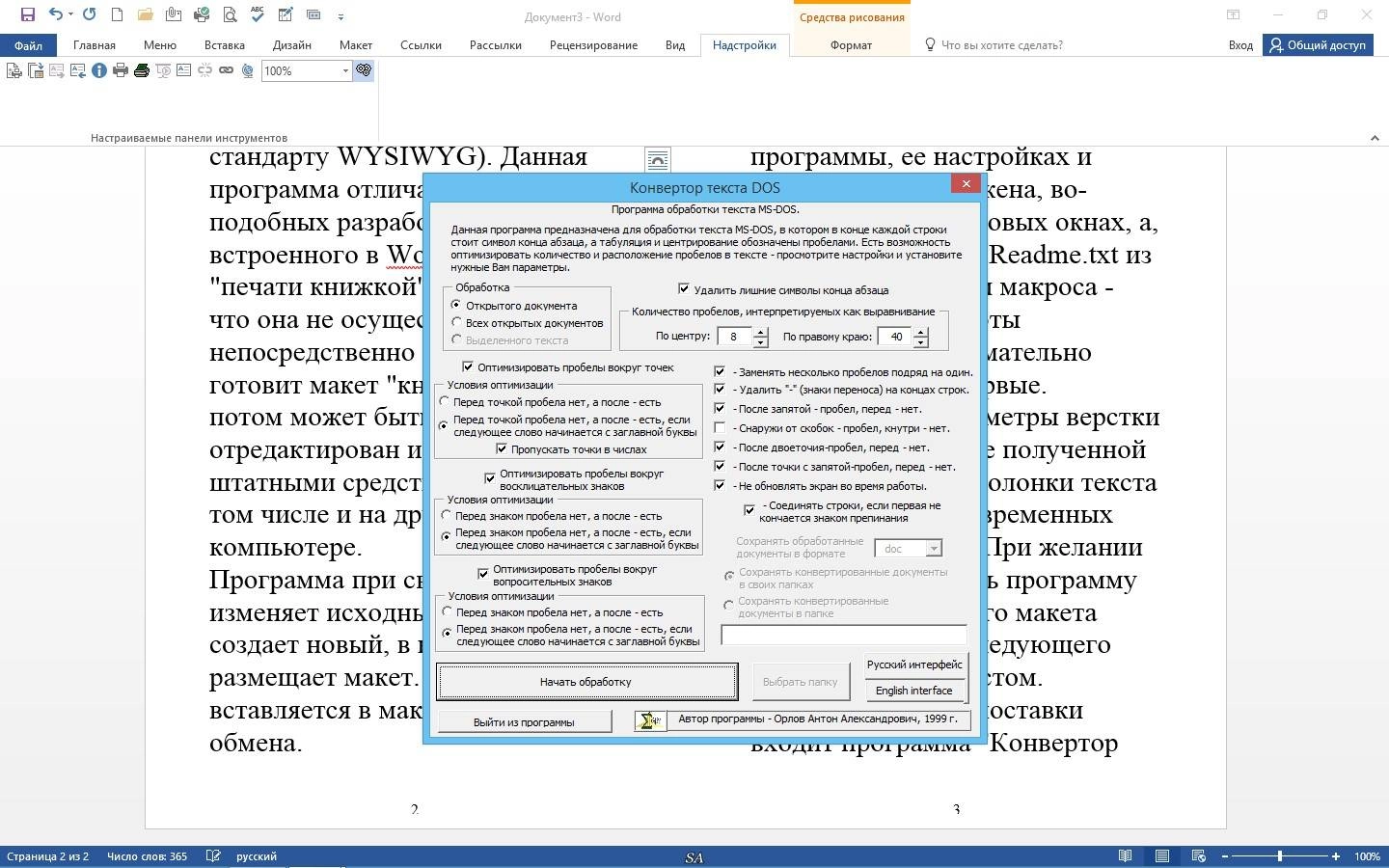Switch to Print Layout view in status bar

coord(1162,856)
